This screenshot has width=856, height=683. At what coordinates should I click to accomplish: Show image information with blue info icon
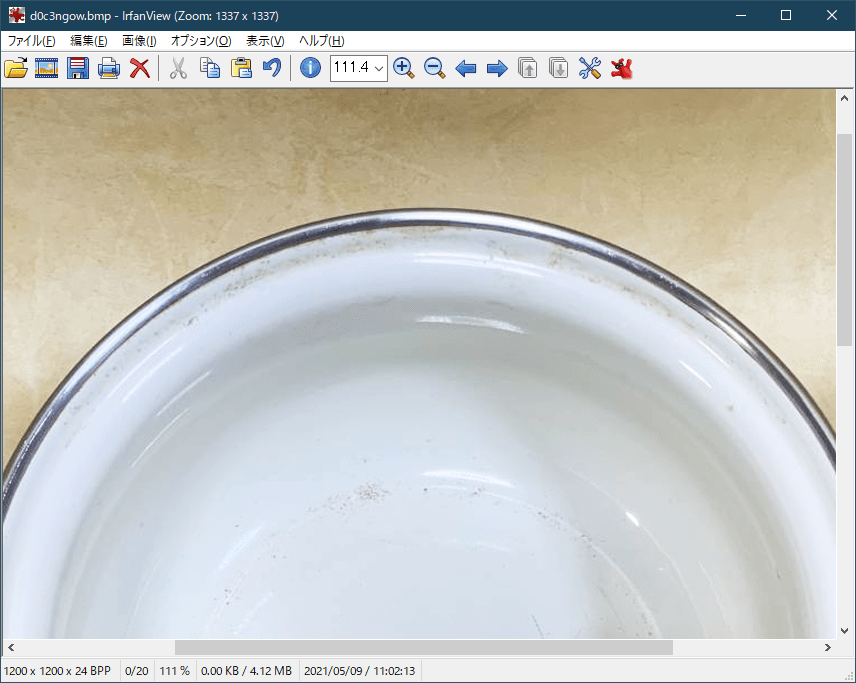[x=311, y=68]
